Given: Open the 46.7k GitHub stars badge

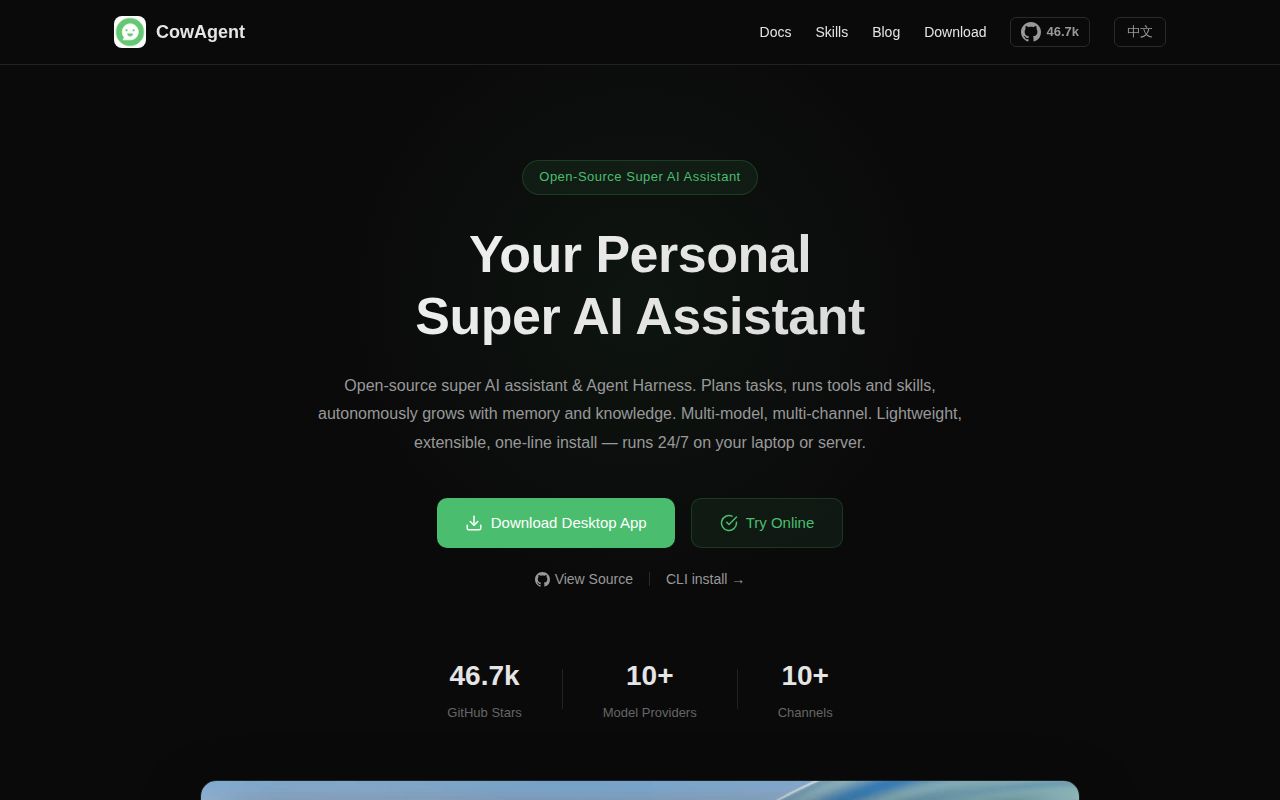Looking at the screenshot, I should point(1050,32).
